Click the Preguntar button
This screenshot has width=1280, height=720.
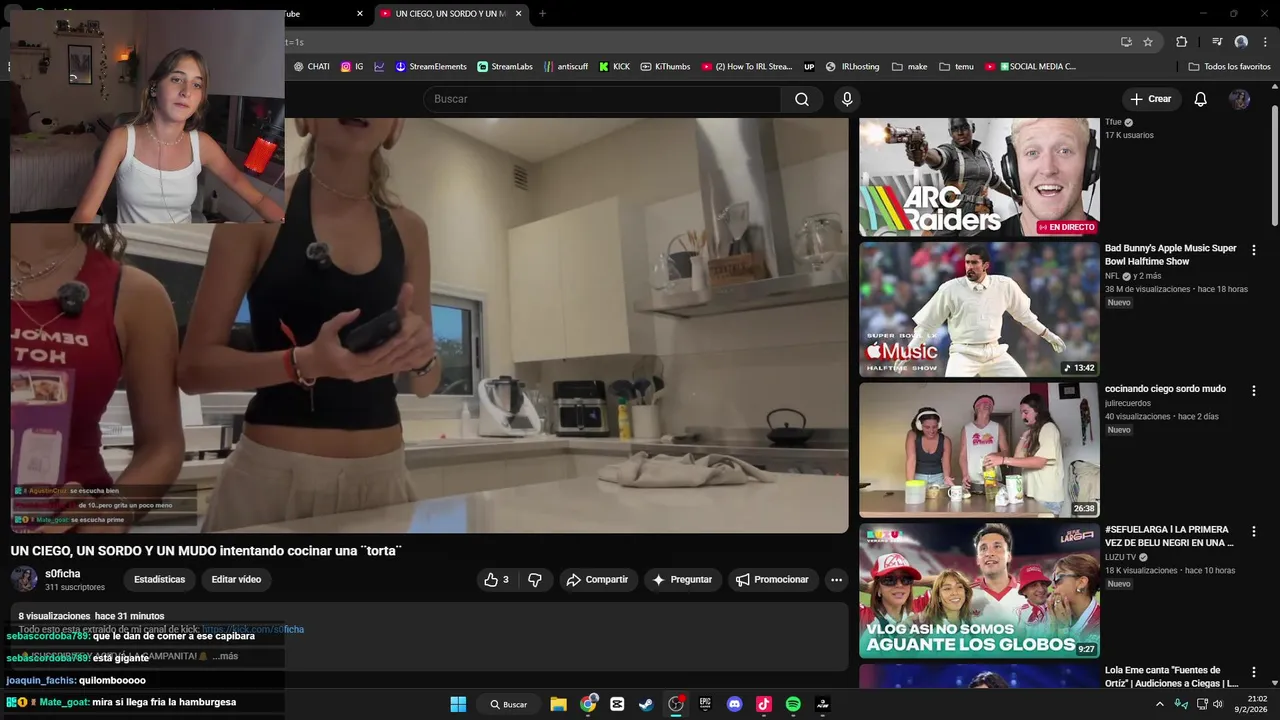point(681,580)
